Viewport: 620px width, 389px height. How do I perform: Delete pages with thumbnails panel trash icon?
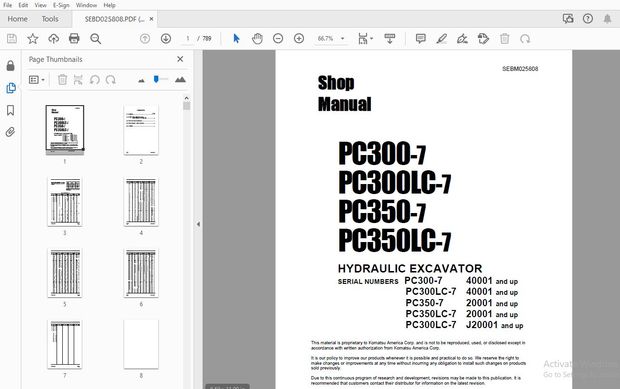tap(62, 80)
